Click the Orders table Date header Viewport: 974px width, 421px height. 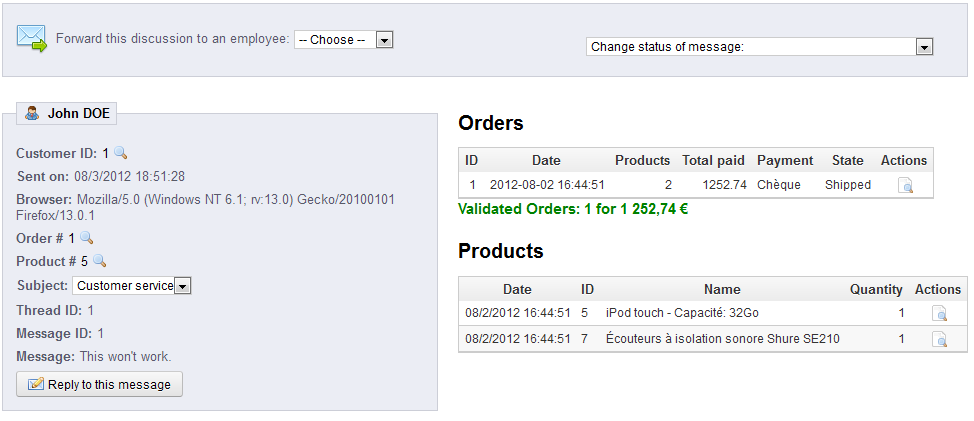coord(546,160)
